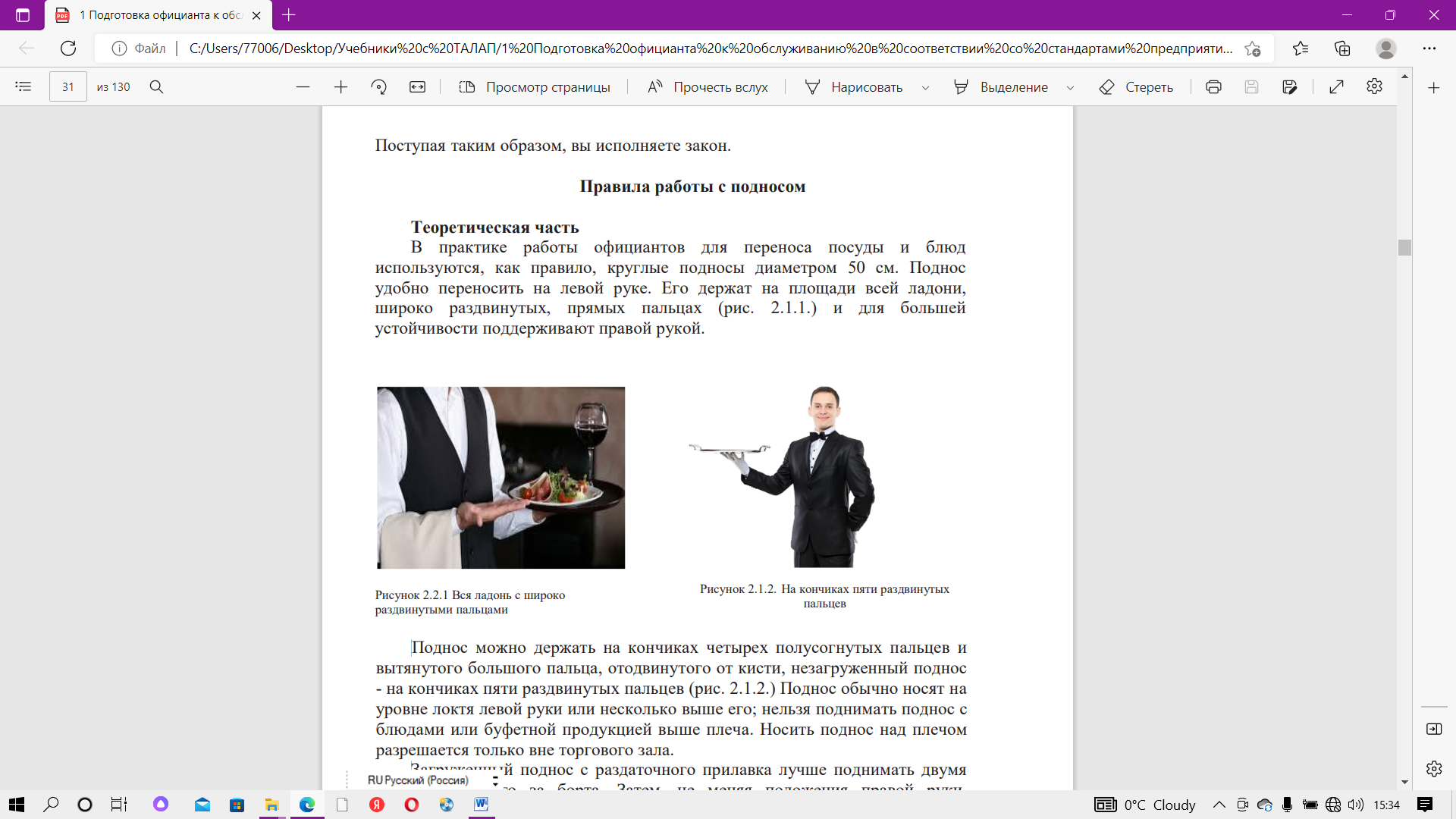Click the vertical scrollbar thumb
This screenshot has height=819, width=1456.
pyautogui.click(x=1404, y=247)
